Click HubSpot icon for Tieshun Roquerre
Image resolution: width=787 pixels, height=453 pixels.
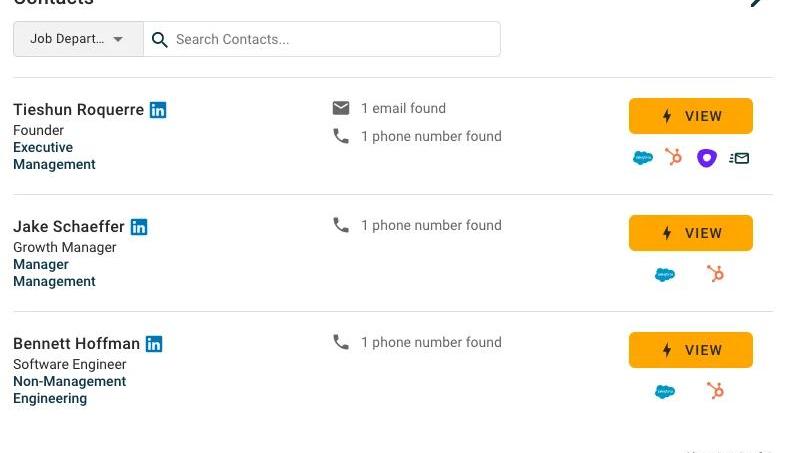(x=674, y=157)
